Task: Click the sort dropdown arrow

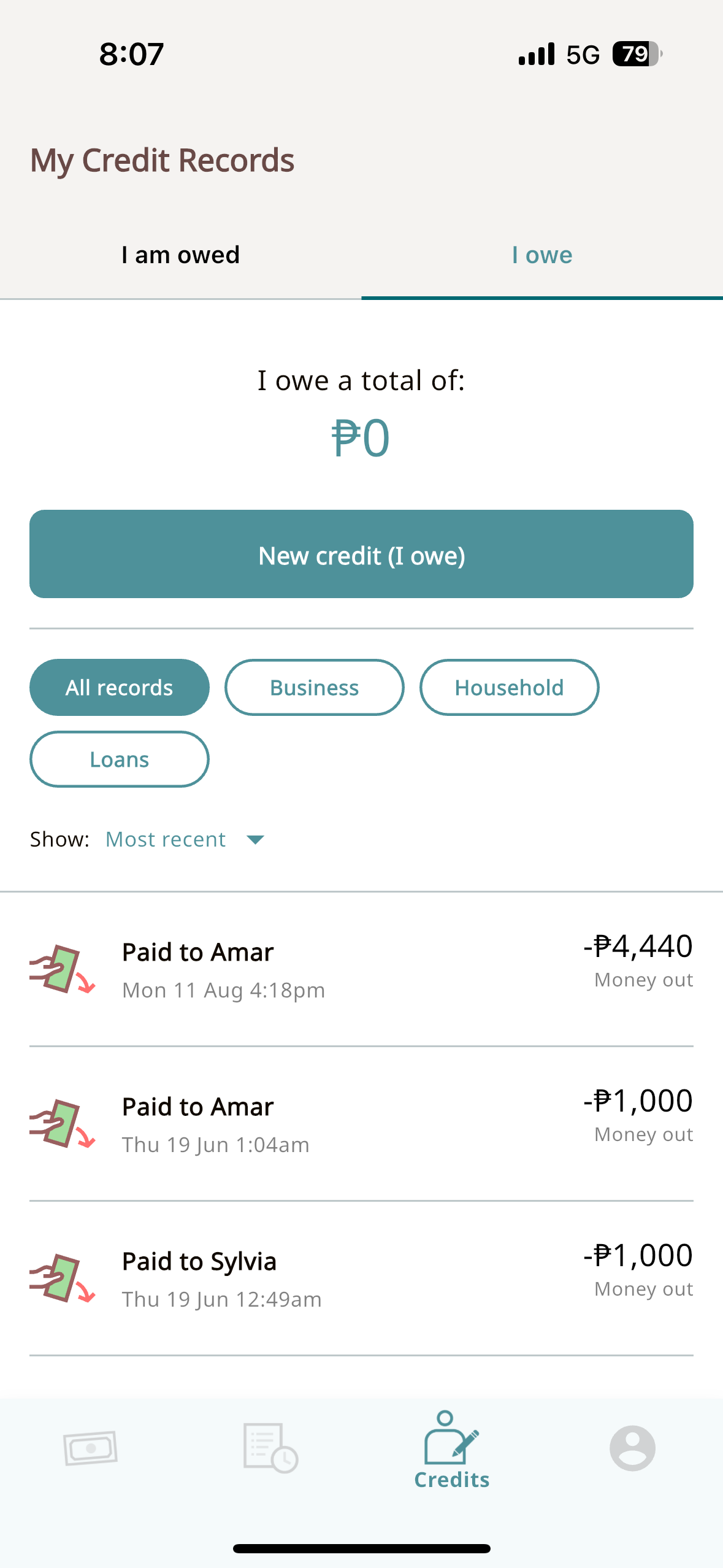Action: point(255,839)
